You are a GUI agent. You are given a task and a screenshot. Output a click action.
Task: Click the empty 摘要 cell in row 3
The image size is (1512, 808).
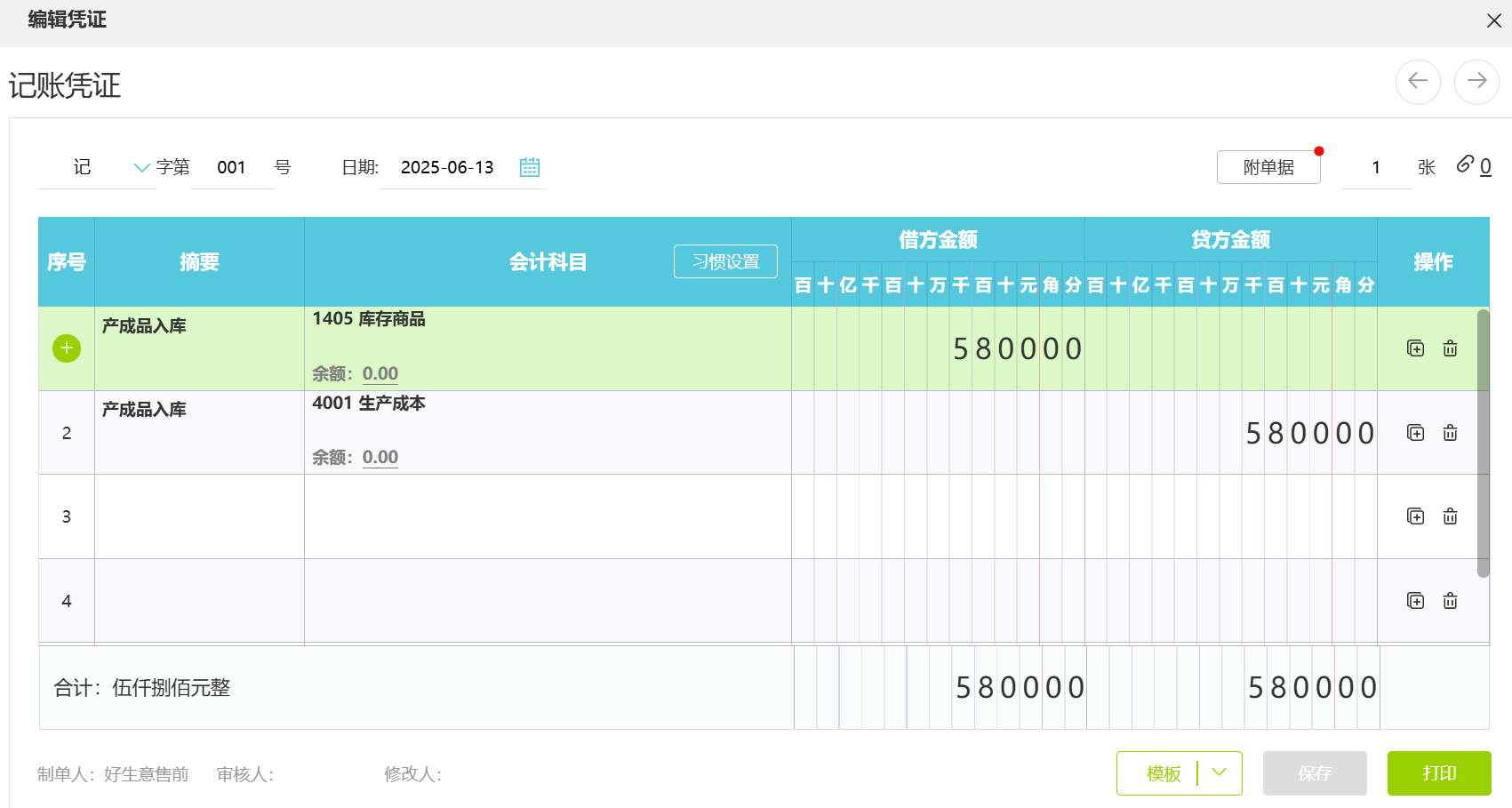tap(198, 516)
